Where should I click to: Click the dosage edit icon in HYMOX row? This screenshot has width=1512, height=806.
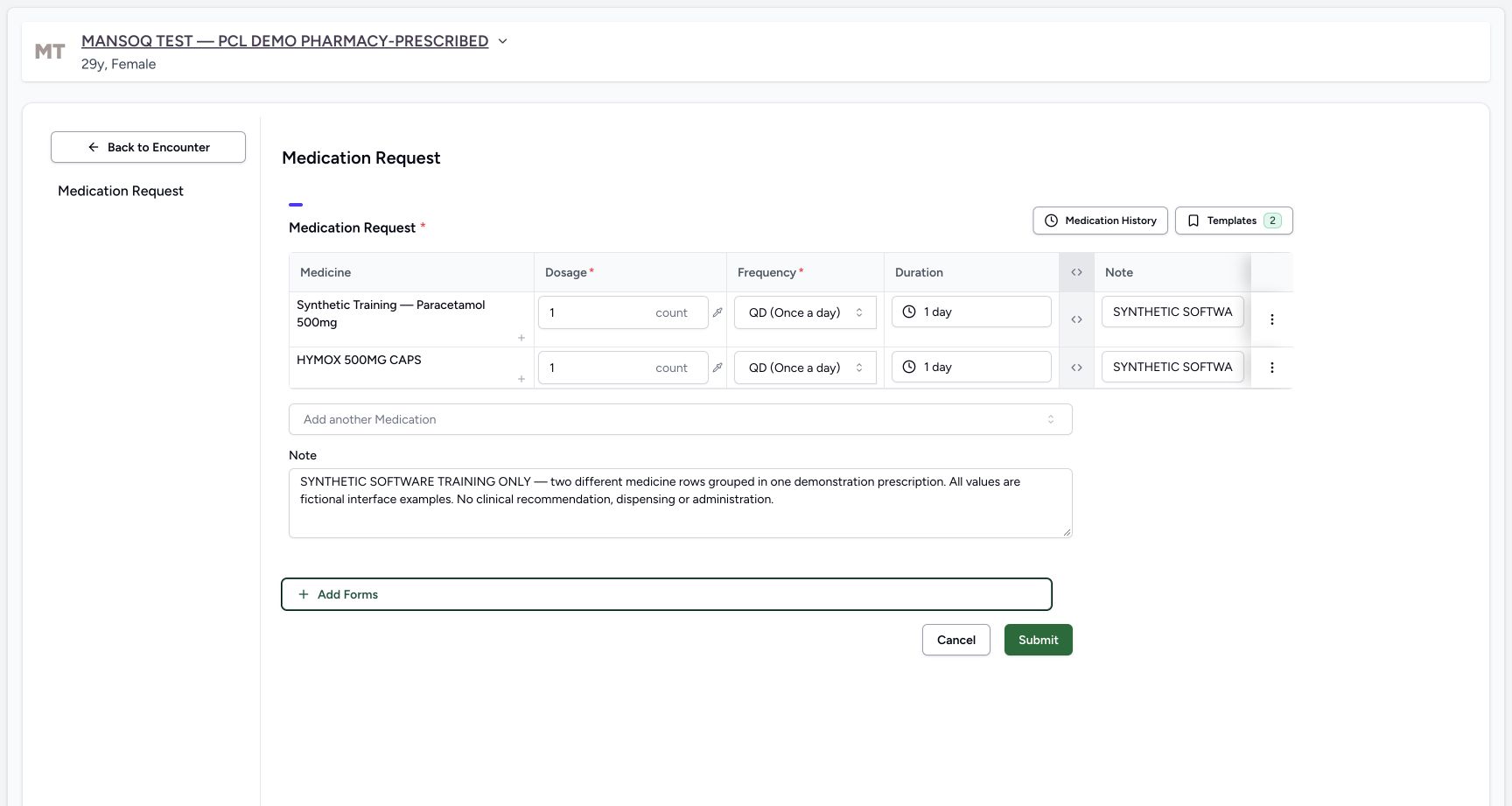[x=717, y=368]
